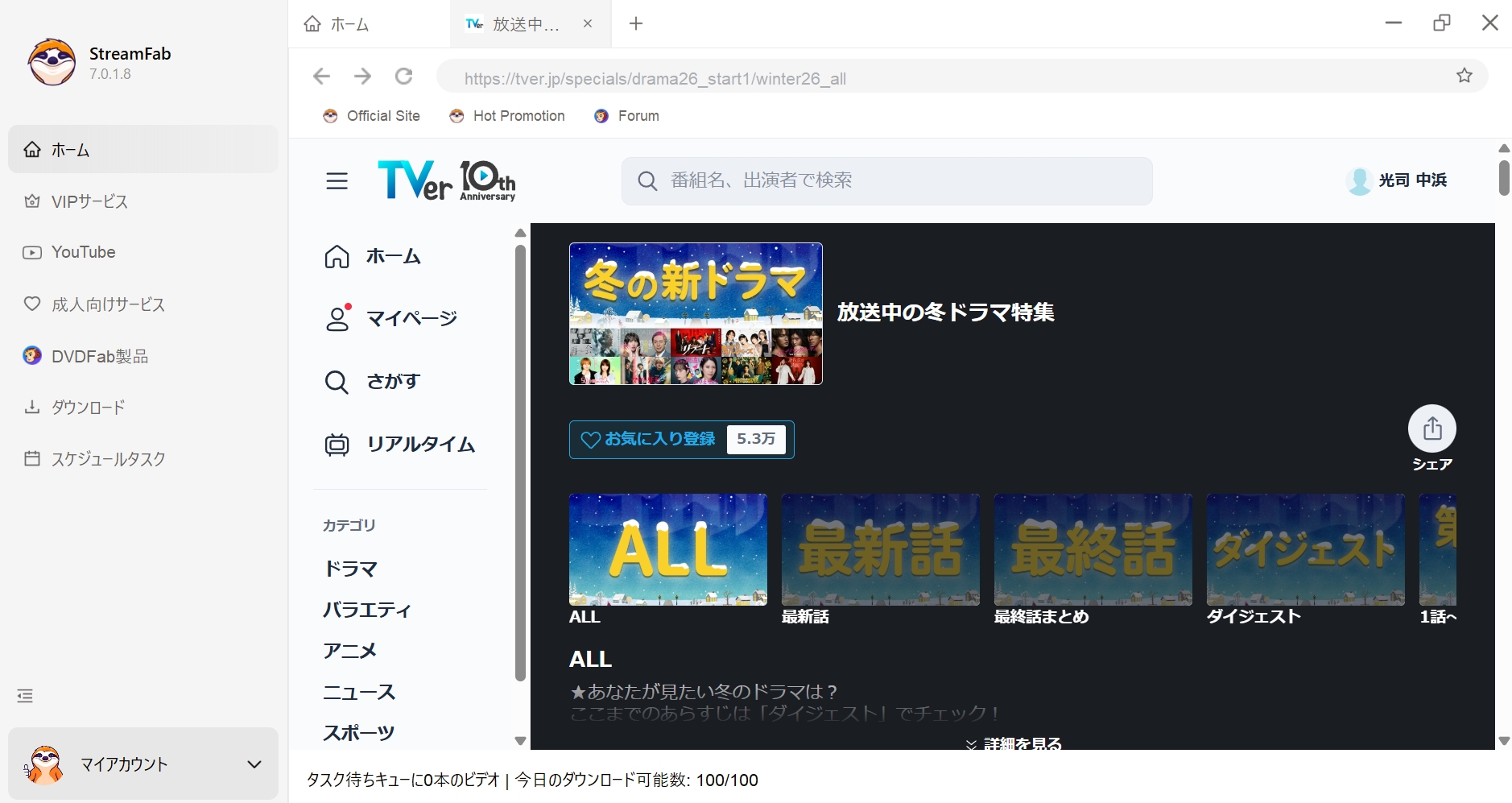The width and height of the screenshot is (1512, 803).
Task: Expand the My Account dropdown
Action: click(x=254, y=764)
